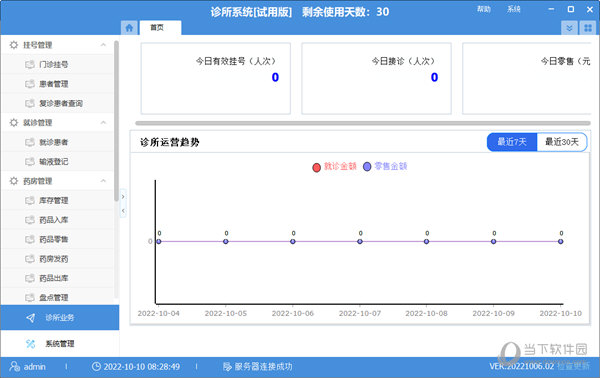
Task: Click the chart data point for 2022-10-10
Action: (x=561, y=241)
